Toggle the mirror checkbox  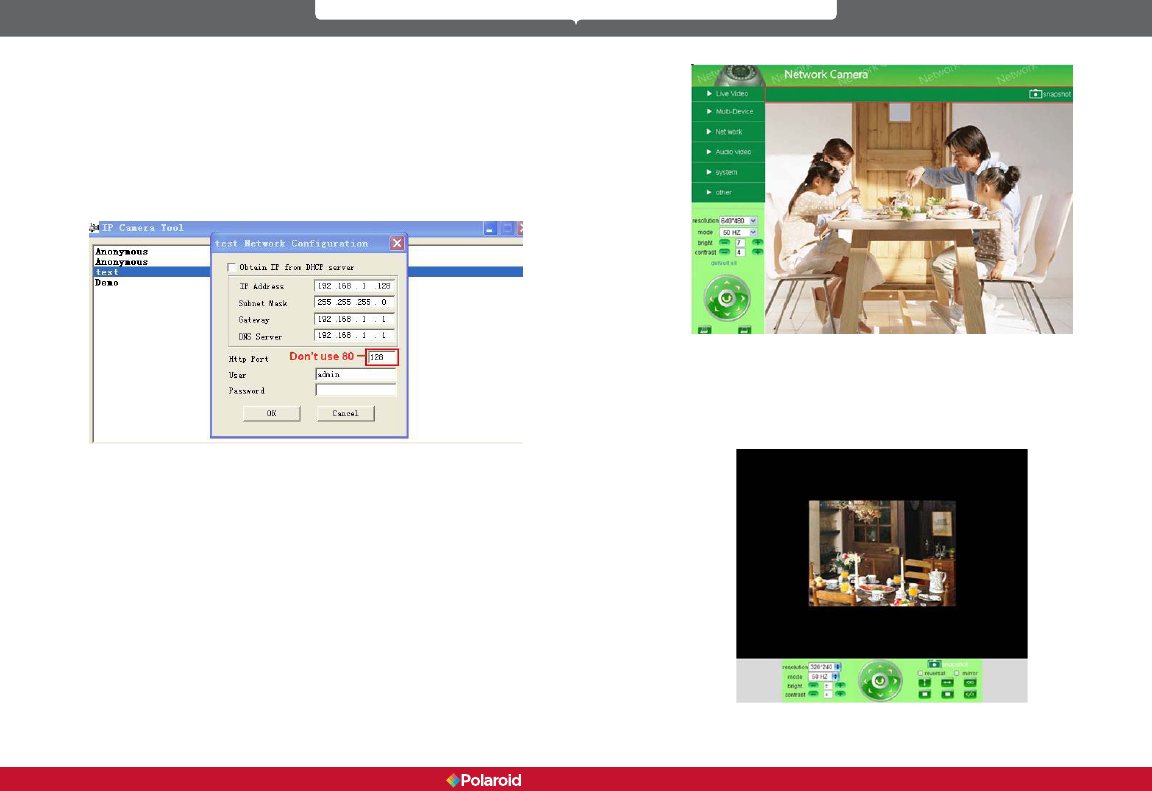coord(956,673)
